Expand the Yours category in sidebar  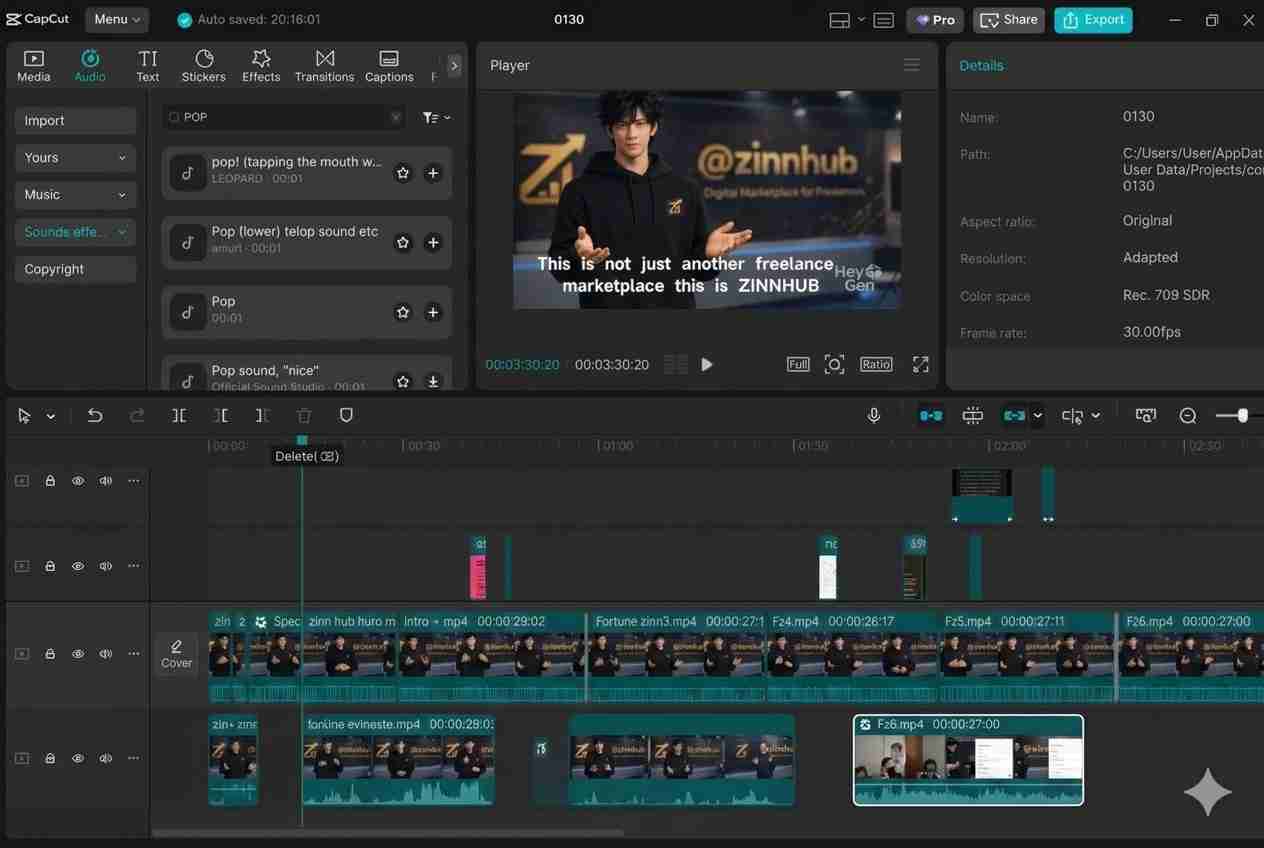point(75,158)
